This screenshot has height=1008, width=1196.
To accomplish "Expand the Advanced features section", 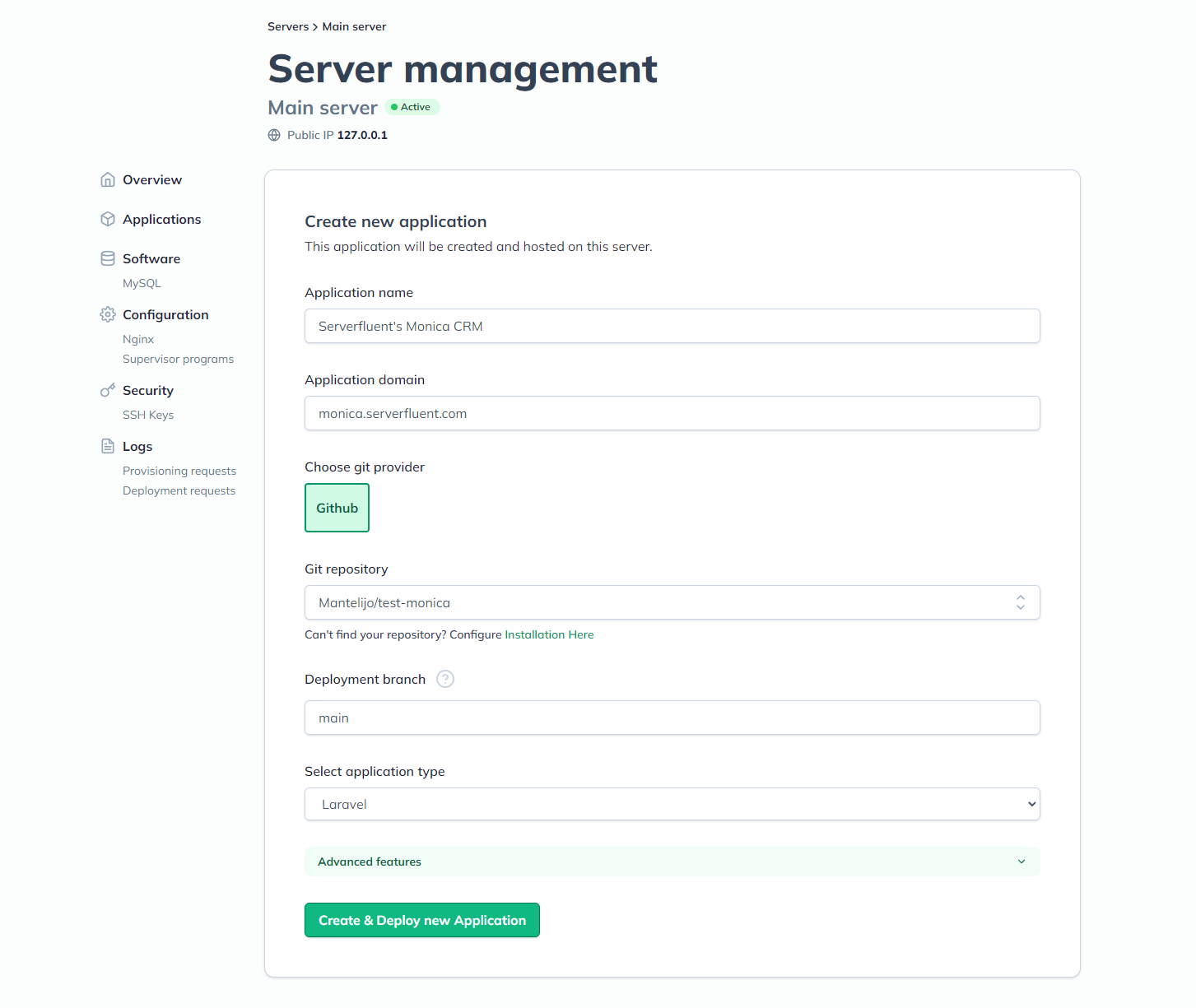I will tap(672, 862).
